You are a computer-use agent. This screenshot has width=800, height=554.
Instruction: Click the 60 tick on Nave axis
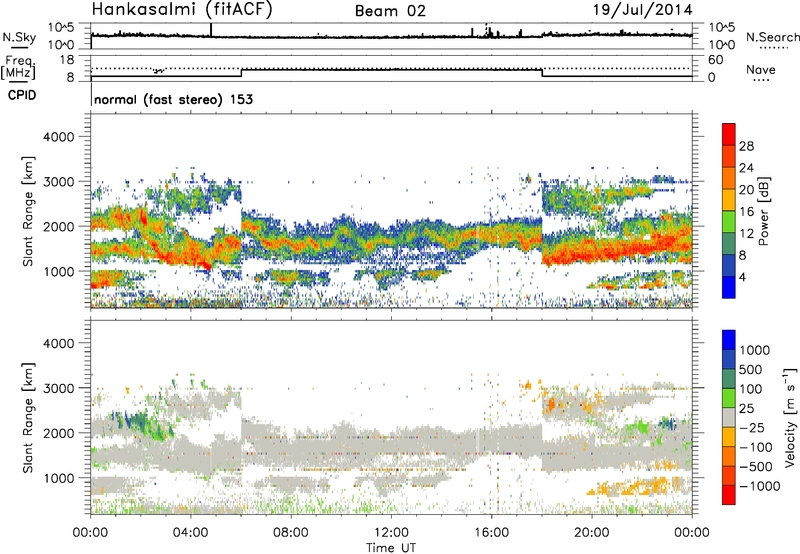pyautogui.click(x=716, y=60)
